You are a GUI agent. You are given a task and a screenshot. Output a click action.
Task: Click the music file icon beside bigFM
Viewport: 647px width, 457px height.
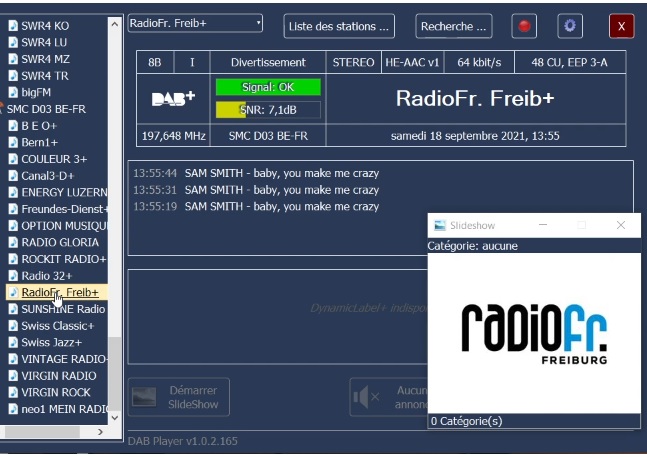click(x=13, y=92)
